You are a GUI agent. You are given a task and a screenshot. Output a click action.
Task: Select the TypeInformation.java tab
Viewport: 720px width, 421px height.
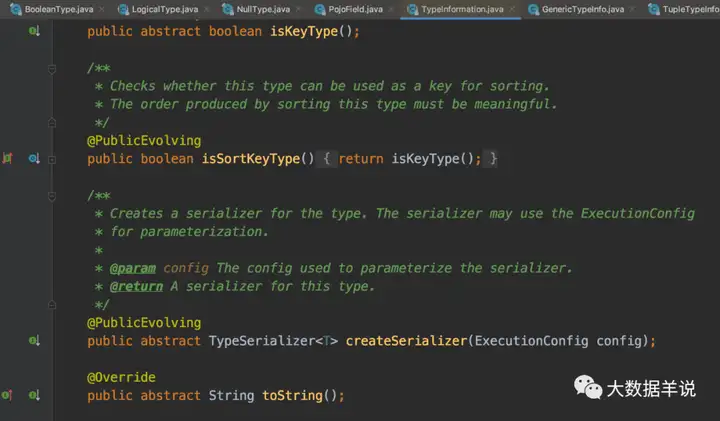click(x=462, y=9)
